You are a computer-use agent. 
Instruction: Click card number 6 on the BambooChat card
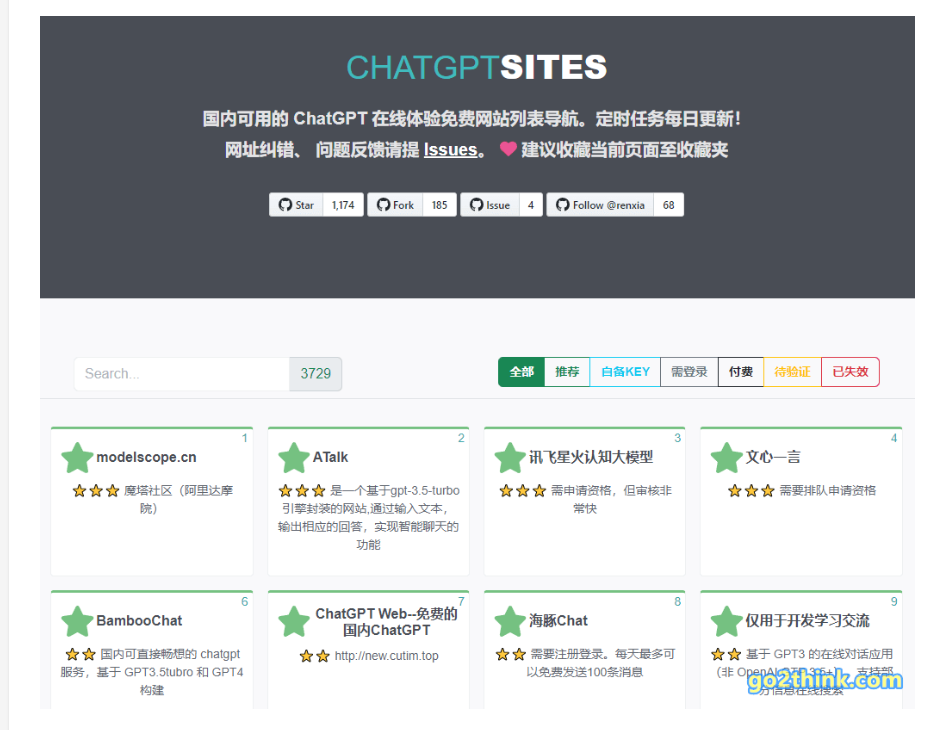pos(244,602)
